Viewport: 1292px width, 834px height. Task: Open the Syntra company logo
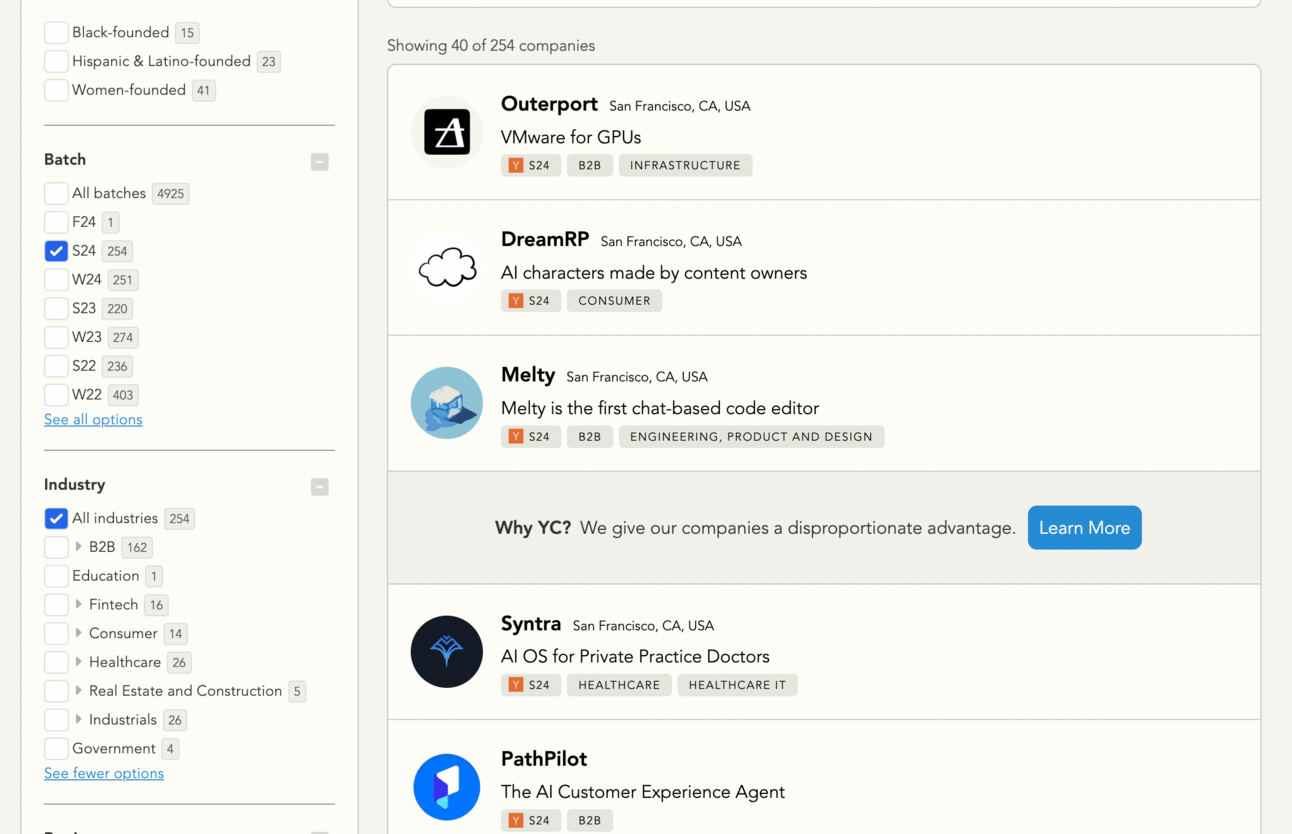click(x=447, y=652)
